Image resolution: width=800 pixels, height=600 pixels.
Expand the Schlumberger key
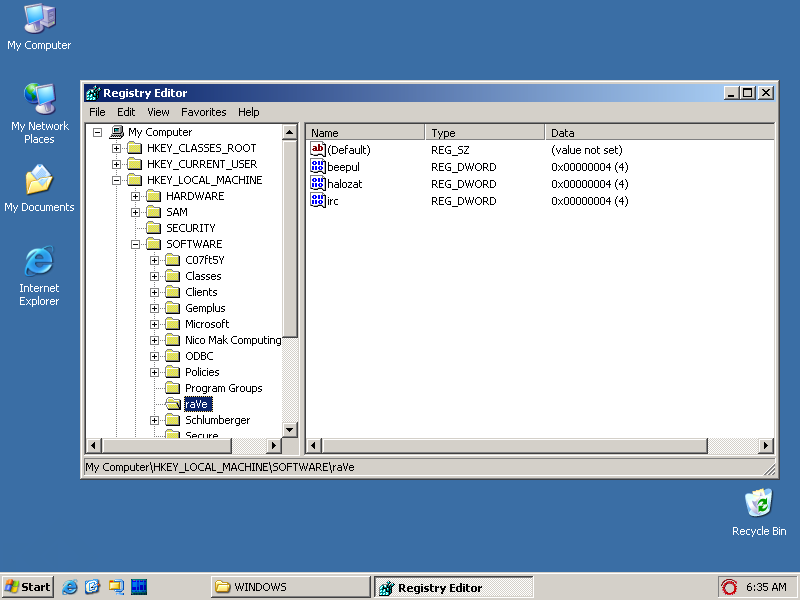[154, 420]
